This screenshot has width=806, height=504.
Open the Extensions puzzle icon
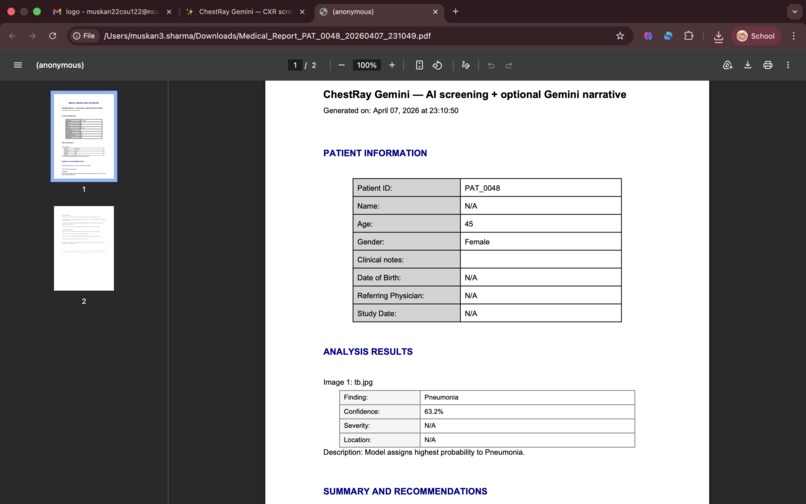(688, 35)
